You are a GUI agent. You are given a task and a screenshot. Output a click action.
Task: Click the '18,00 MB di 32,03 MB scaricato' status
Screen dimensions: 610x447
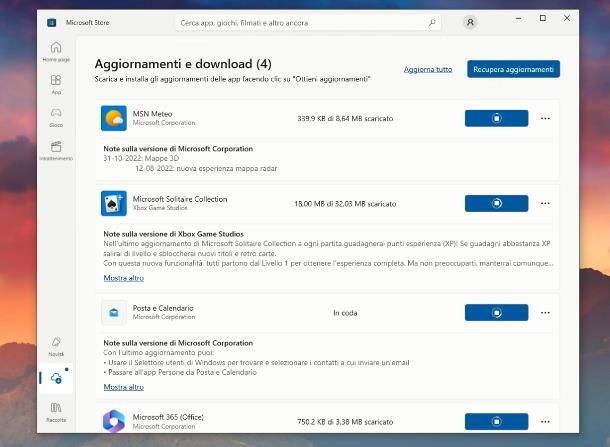(345, 204)
